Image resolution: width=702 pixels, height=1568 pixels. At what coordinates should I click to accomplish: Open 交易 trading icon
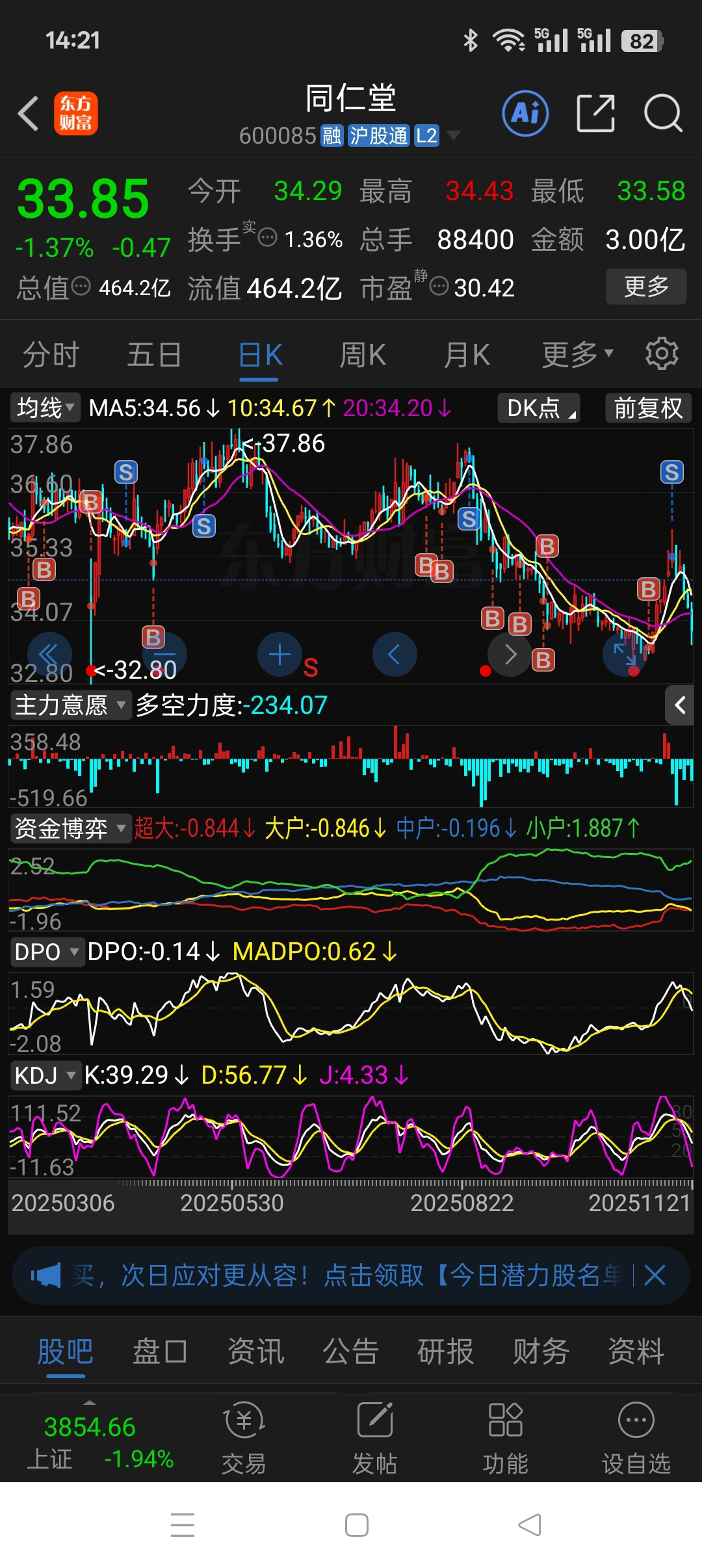[x=244, y=1439]
